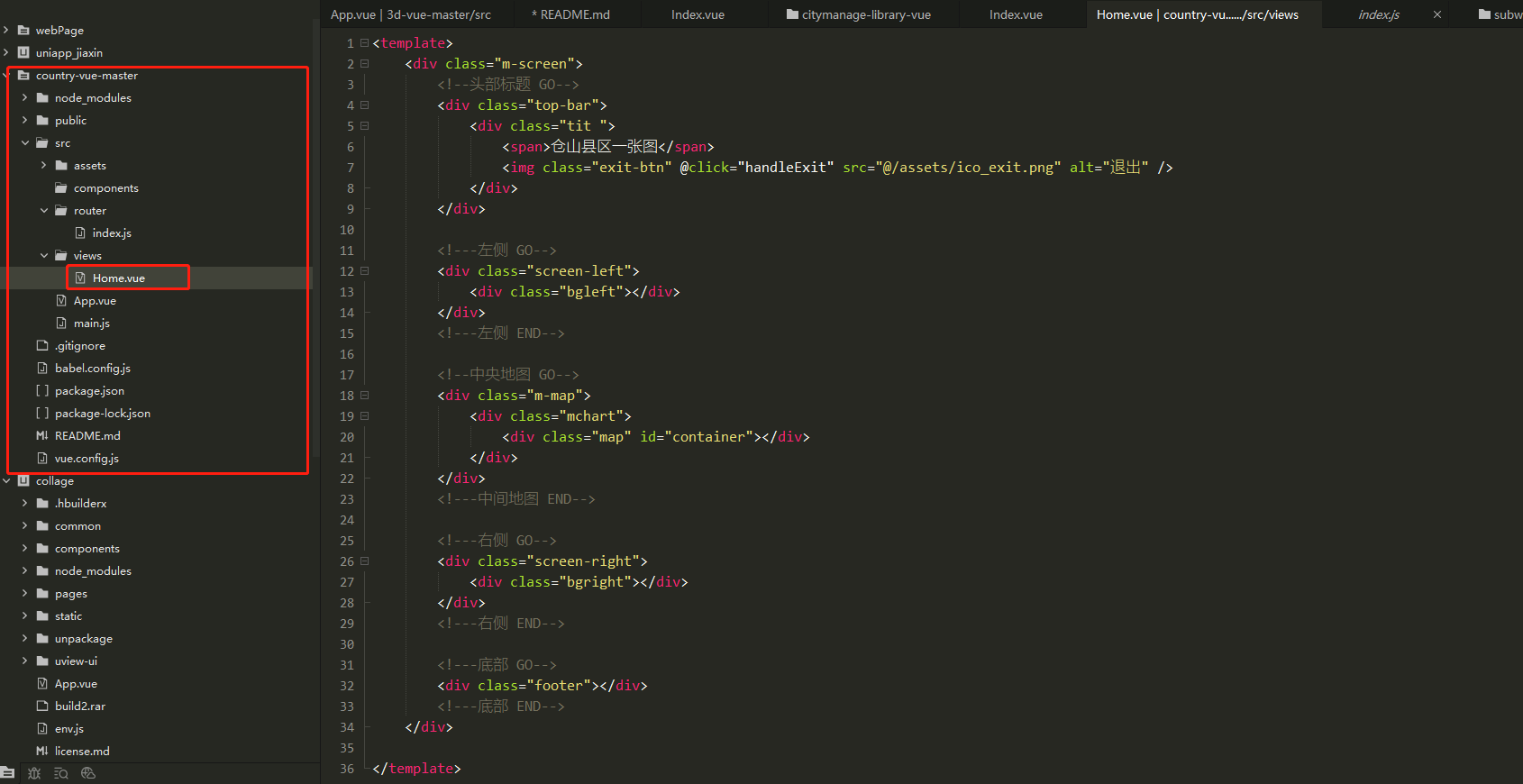This screenshot has height=784, width=1523.
Task: Fold screen-left div at line 12
Action: pyautogui.click(x=364, y=271)
